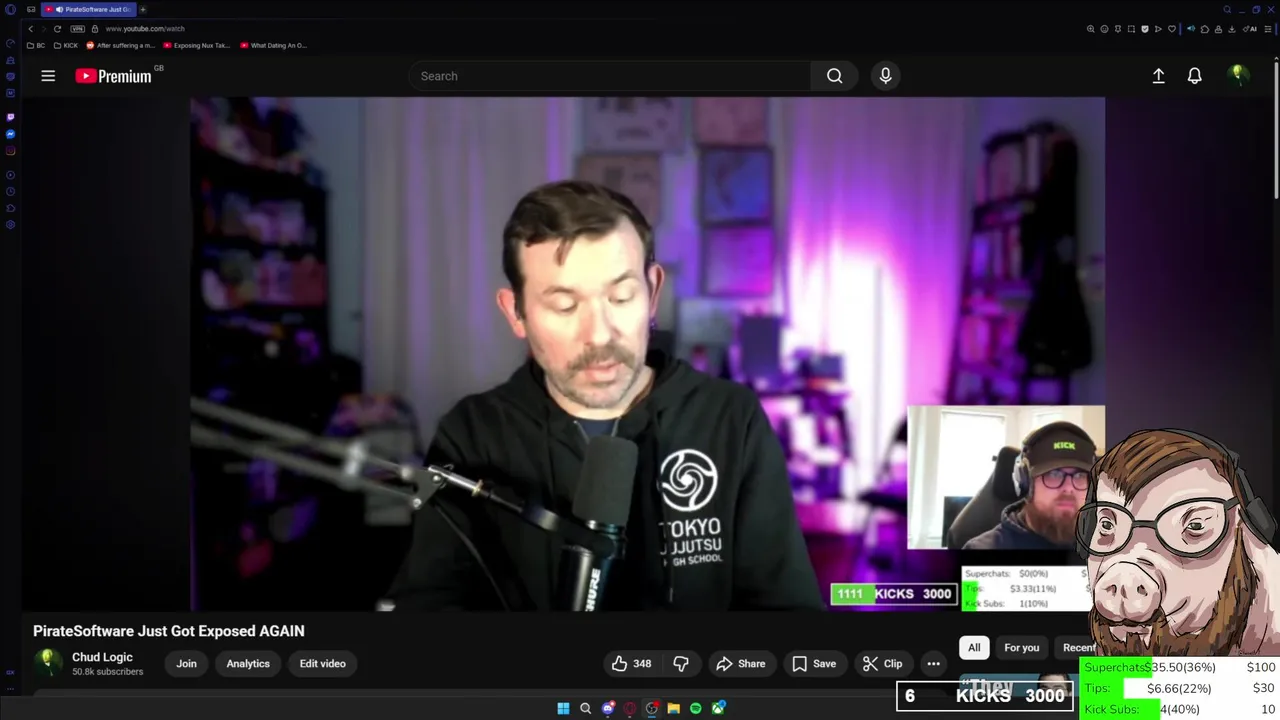This screenshot has width=1280, height=720.
Task: Click the www.youtube.com/watch address bar
Action: [145, 29]
